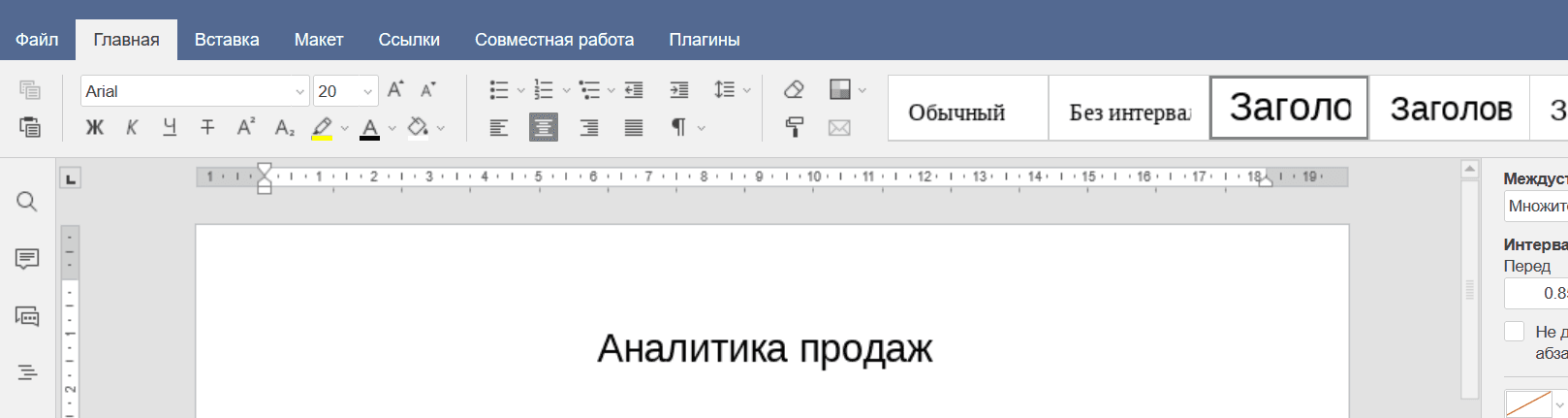The width and height of the screenshot is (1568, 418).
Task: Switch to the Ссылки tab
Action: (x=409, y=40)
